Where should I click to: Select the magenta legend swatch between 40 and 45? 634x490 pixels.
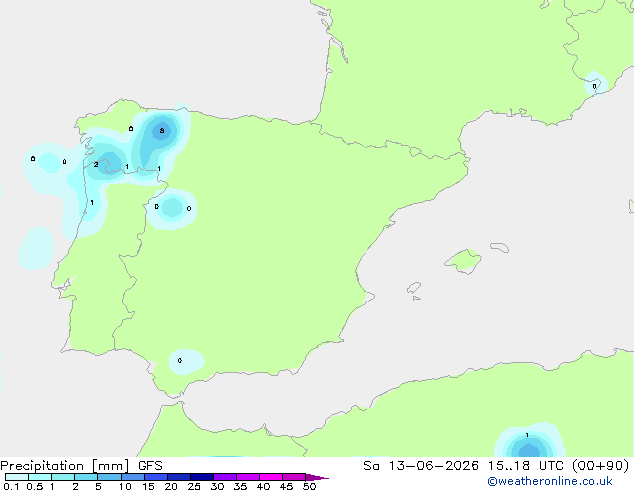click(271, 477)
